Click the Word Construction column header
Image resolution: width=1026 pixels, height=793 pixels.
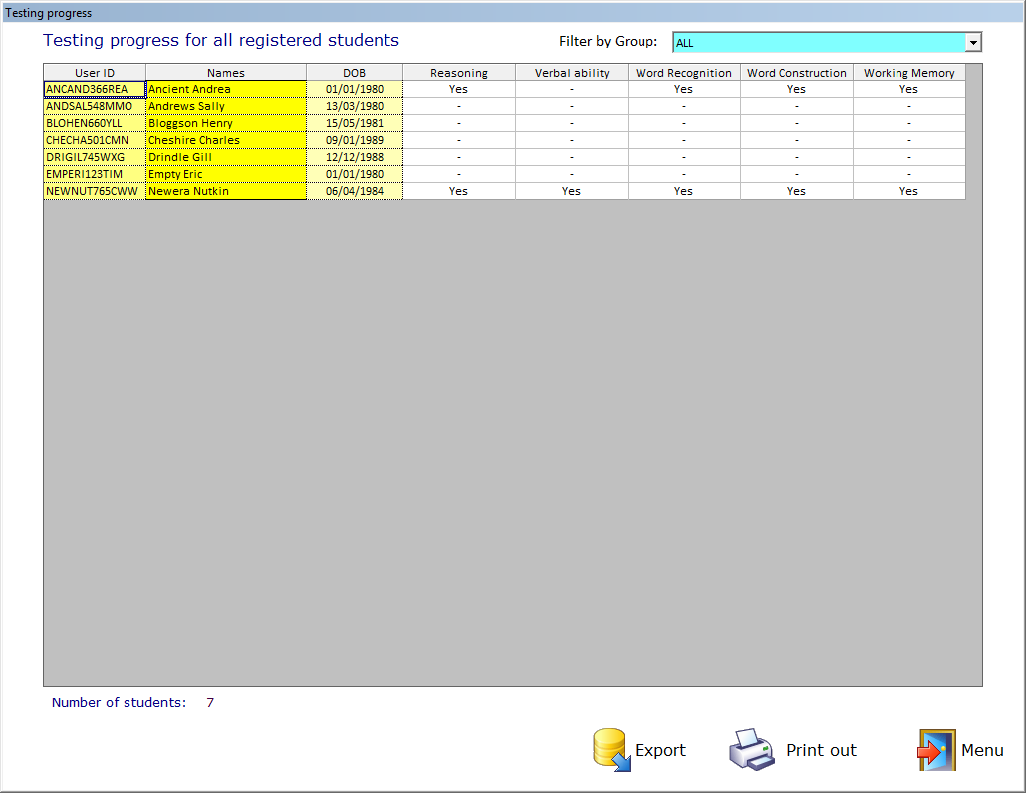796,73
